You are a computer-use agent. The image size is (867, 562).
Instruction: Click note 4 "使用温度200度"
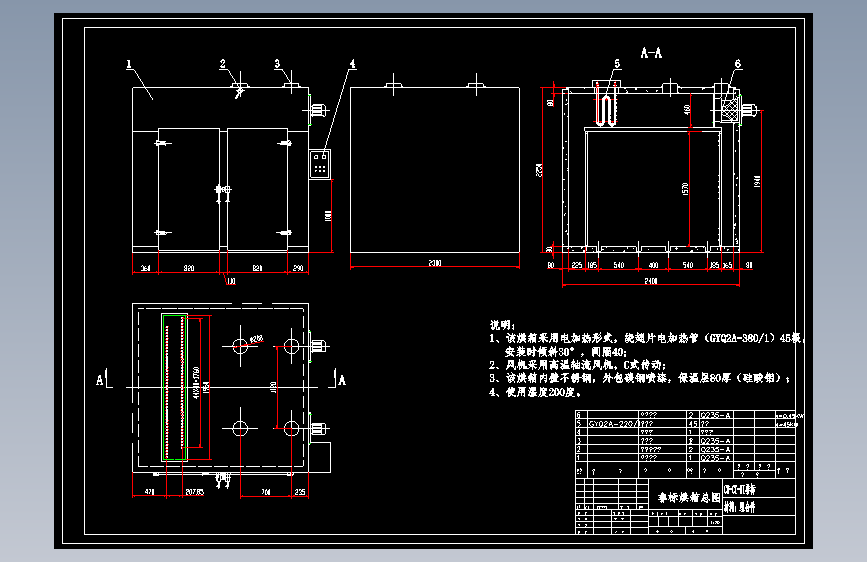pyautogui.click(x=535, y=392)
